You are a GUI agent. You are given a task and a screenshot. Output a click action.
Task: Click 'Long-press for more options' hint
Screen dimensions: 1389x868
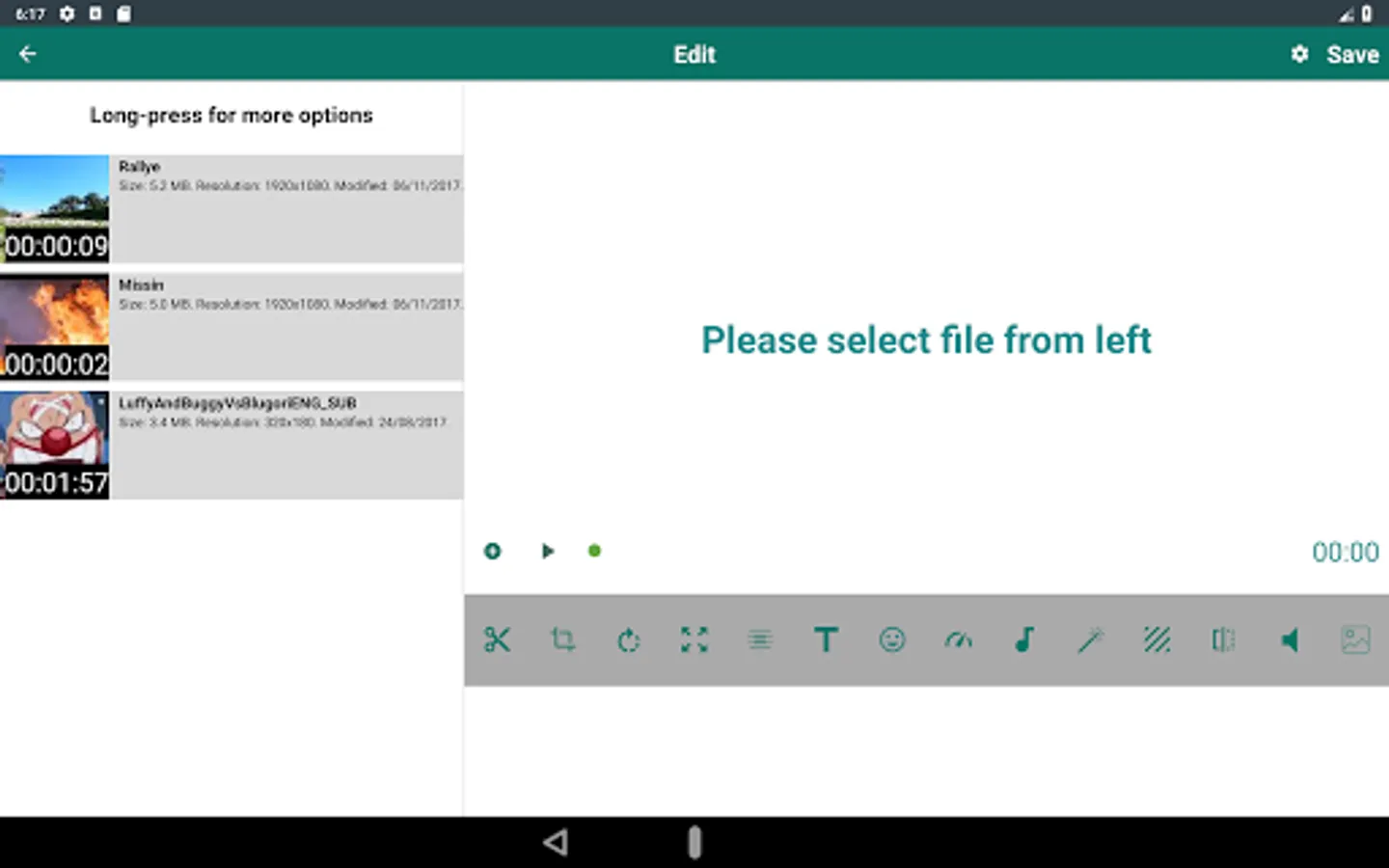click(x=231, y=116)
